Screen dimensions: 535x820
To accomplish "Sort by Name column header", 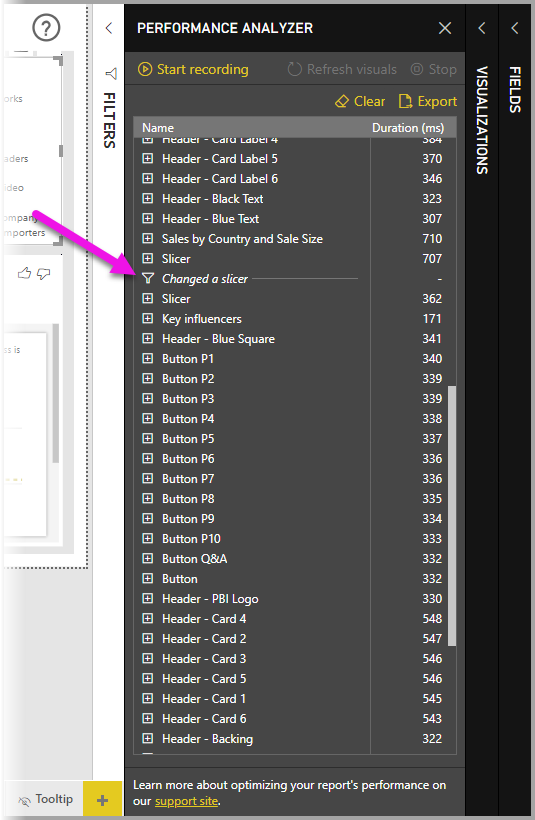I will coord(158,128).
